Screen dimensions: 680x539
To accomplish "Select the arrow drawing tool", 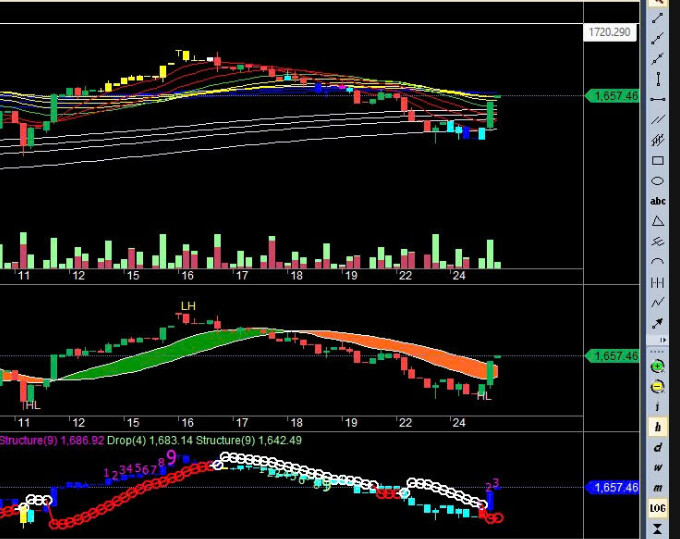I will click(657, 323).
